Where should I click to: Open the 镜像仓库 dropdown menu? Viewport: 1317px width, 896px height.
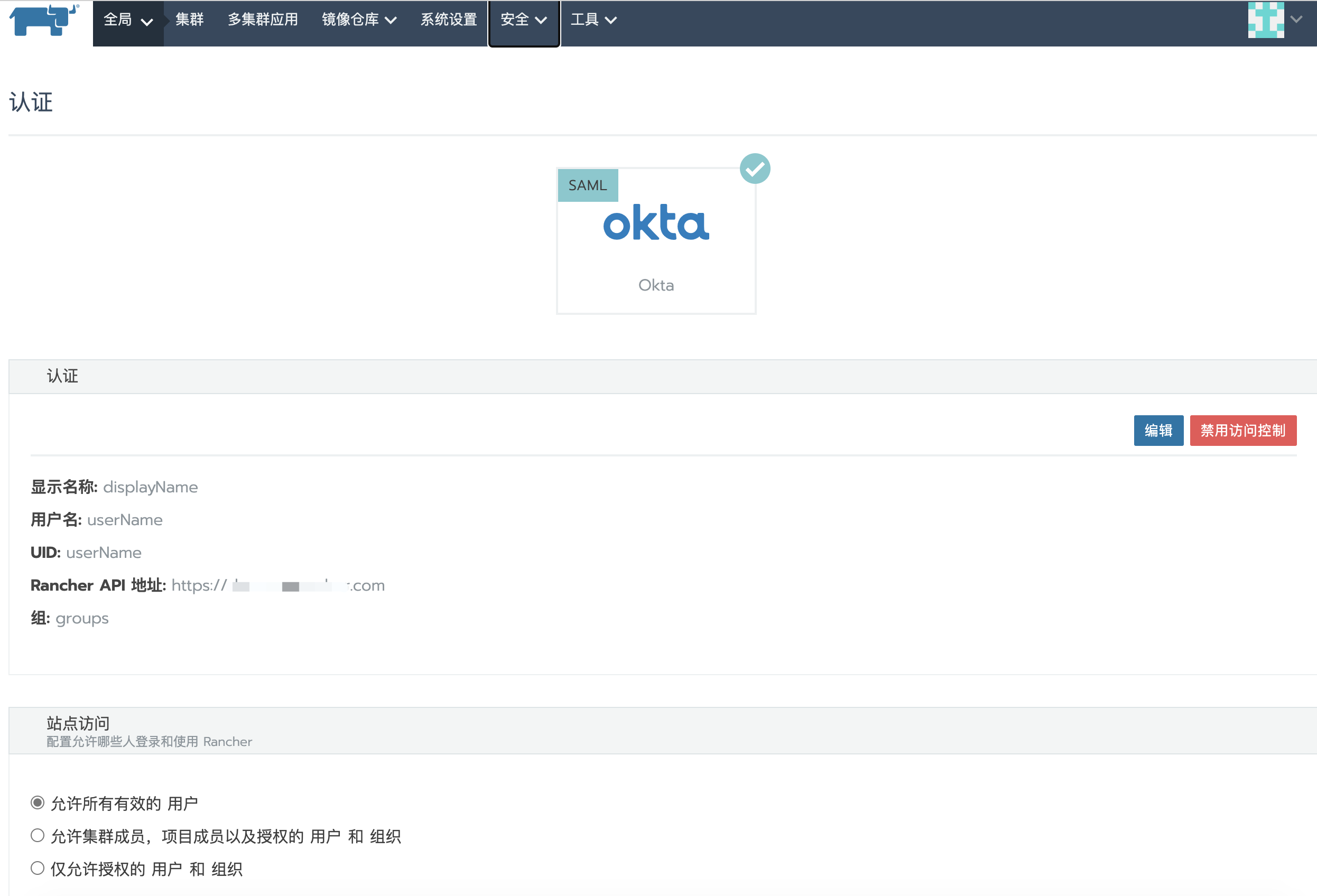[359, 20]
